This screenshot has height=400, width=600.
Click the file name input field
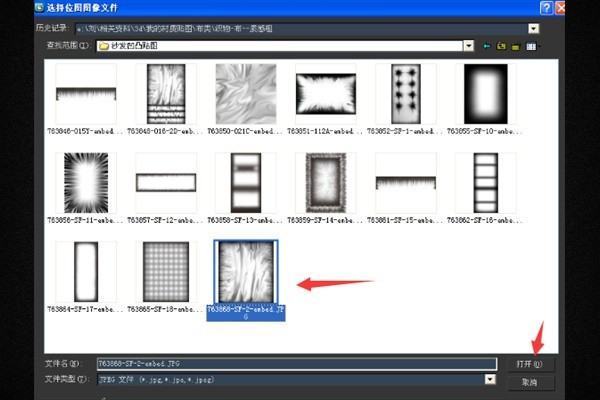click(x=295, y=364)
